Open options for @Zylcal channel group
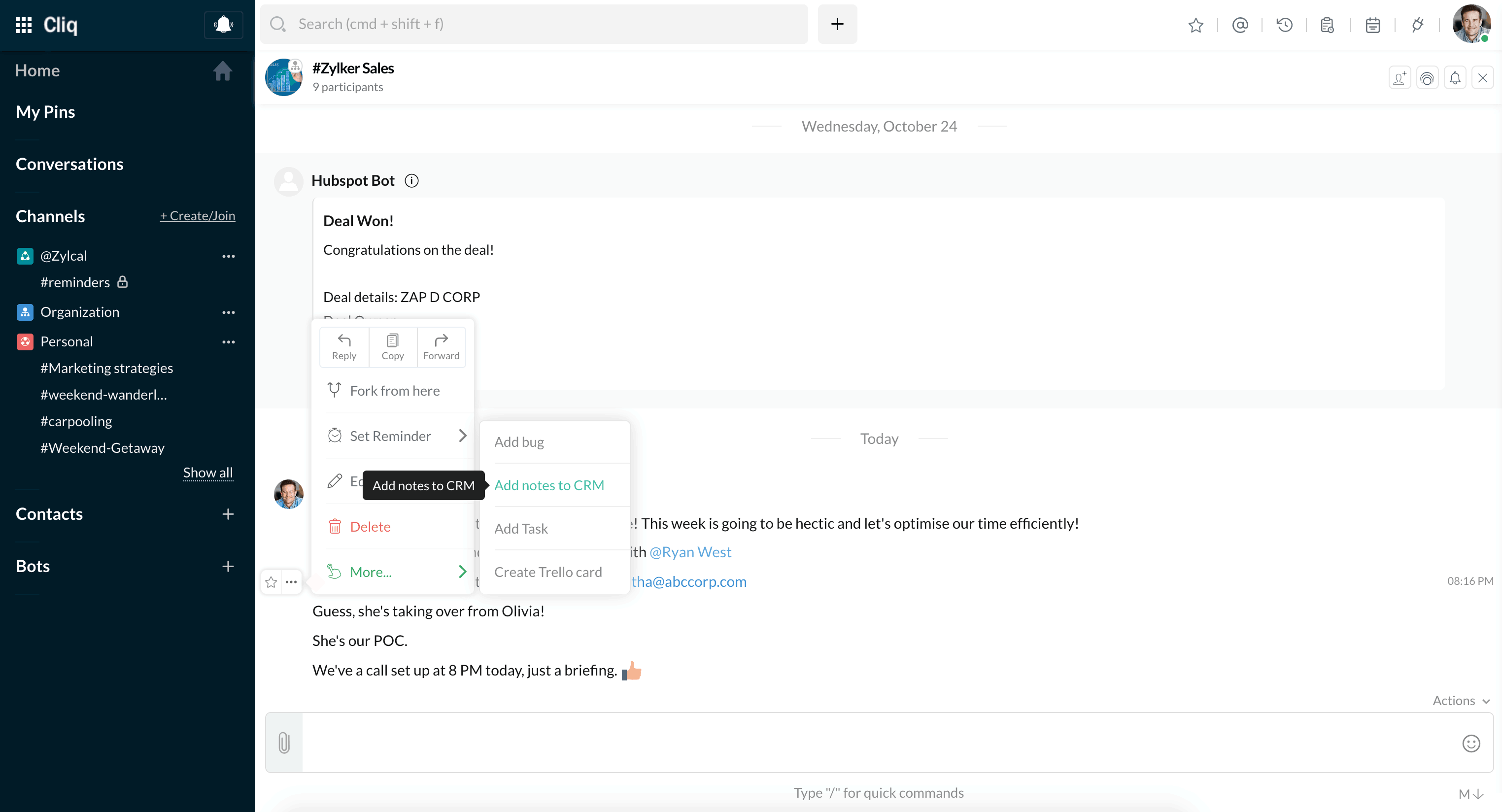This screenshot has width=1502, height=812. pos(228,256)
